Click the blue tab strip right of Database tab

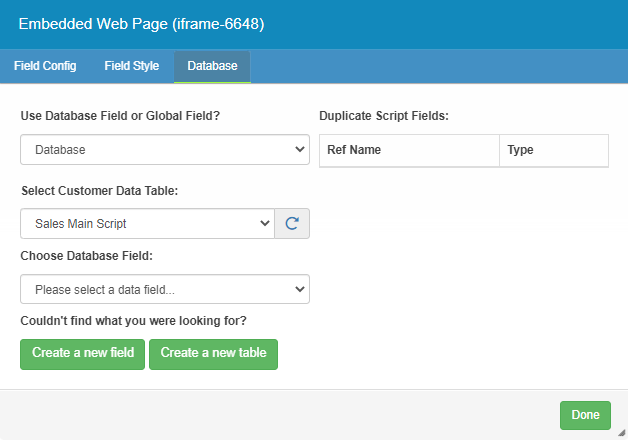(440, 66)
